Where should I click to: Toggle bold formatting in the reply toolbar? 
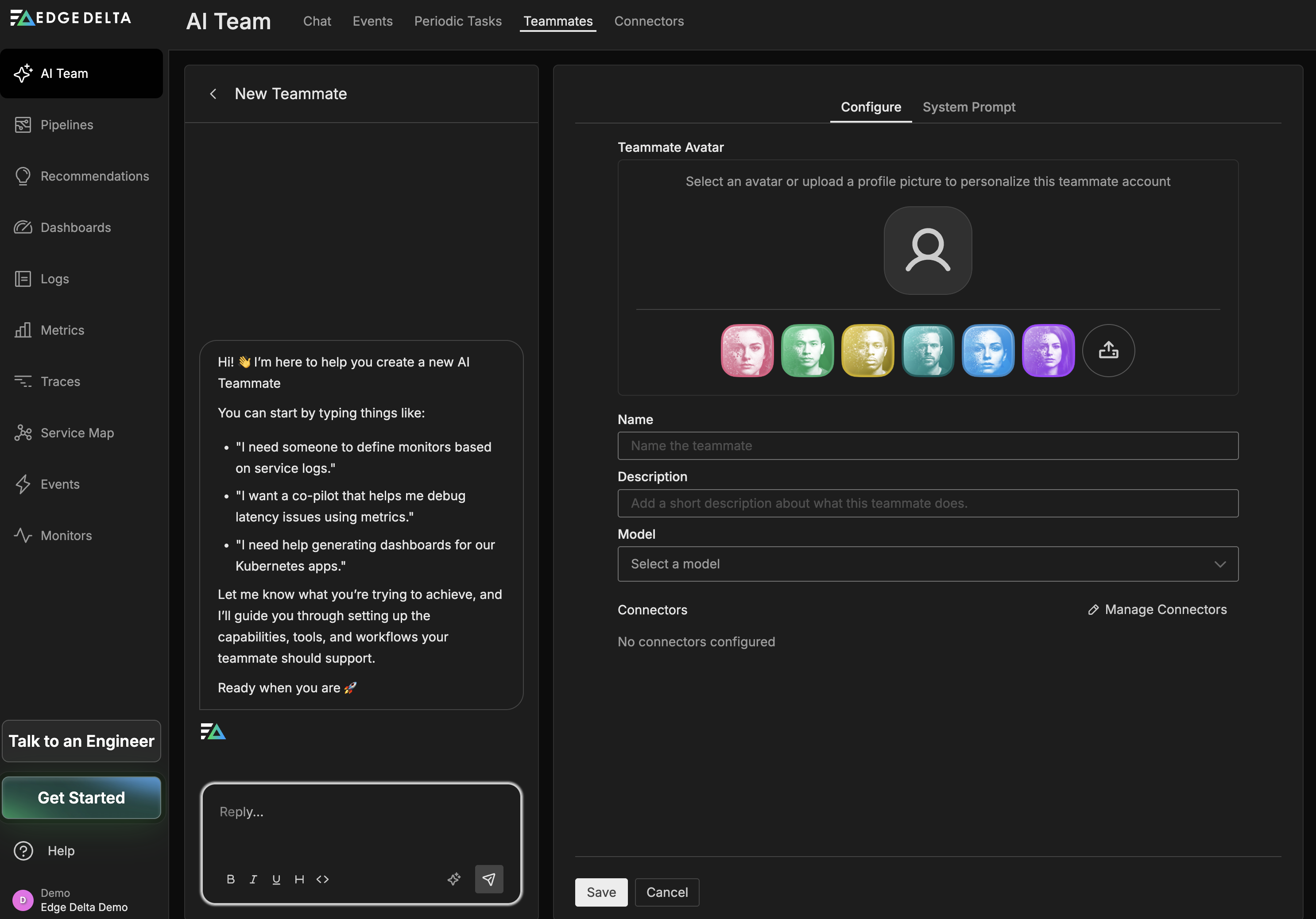[231, 880]
